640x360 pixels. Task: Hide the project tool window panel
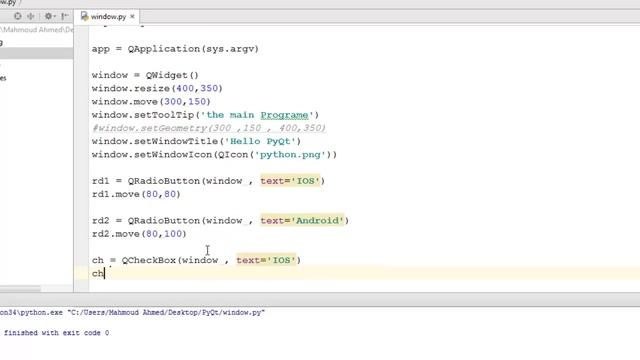pos(64,16)
